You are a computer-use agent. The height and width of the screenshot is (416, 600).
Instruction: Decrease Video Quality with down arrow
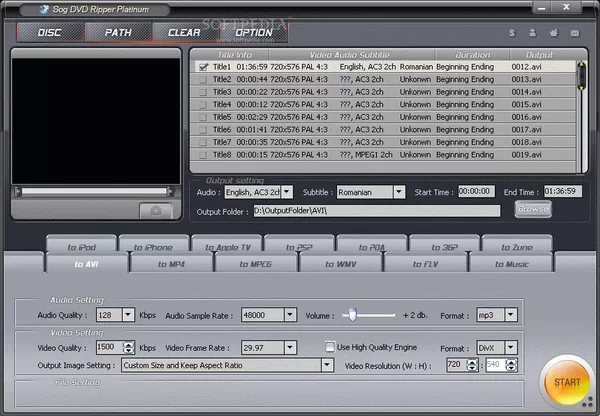pyautogui.click(x=129, y=350)
